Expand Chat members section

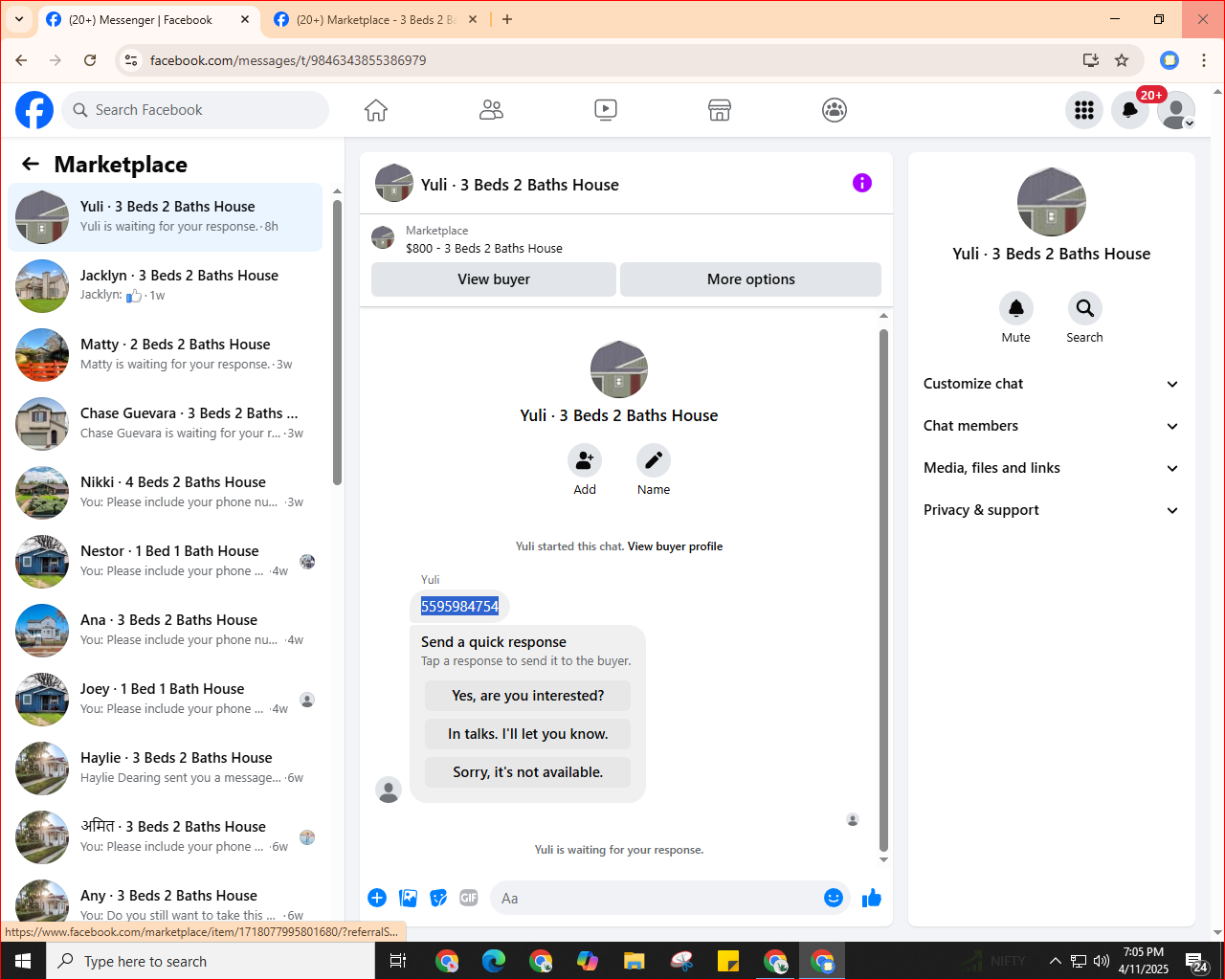point(1051,426)
